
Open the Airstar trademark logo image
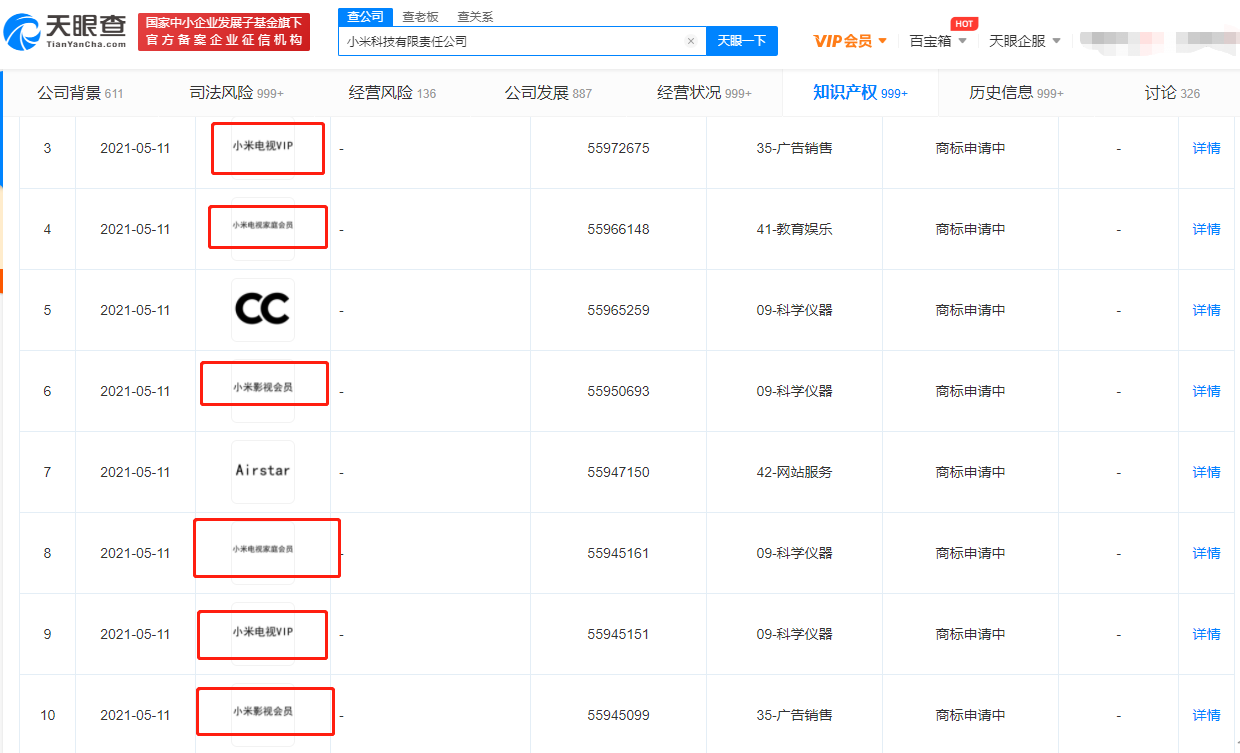coord(262,471)
